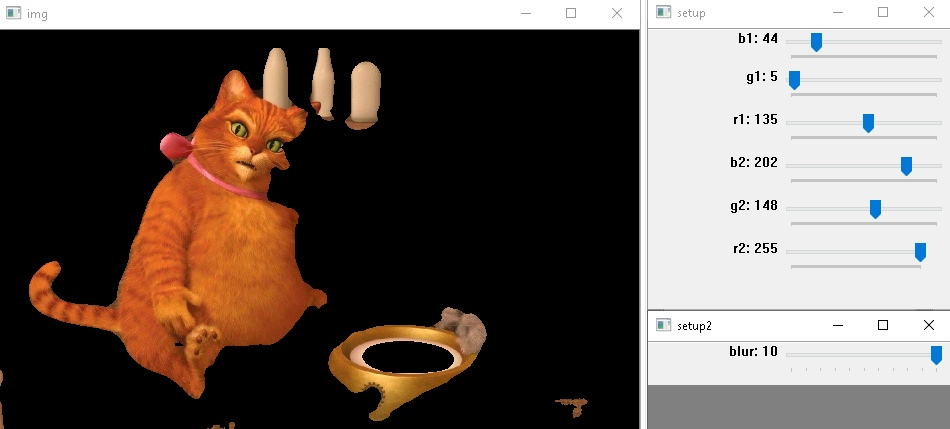
Task: Click the 'b1: 44' label
Action: [x=757, y=38]
